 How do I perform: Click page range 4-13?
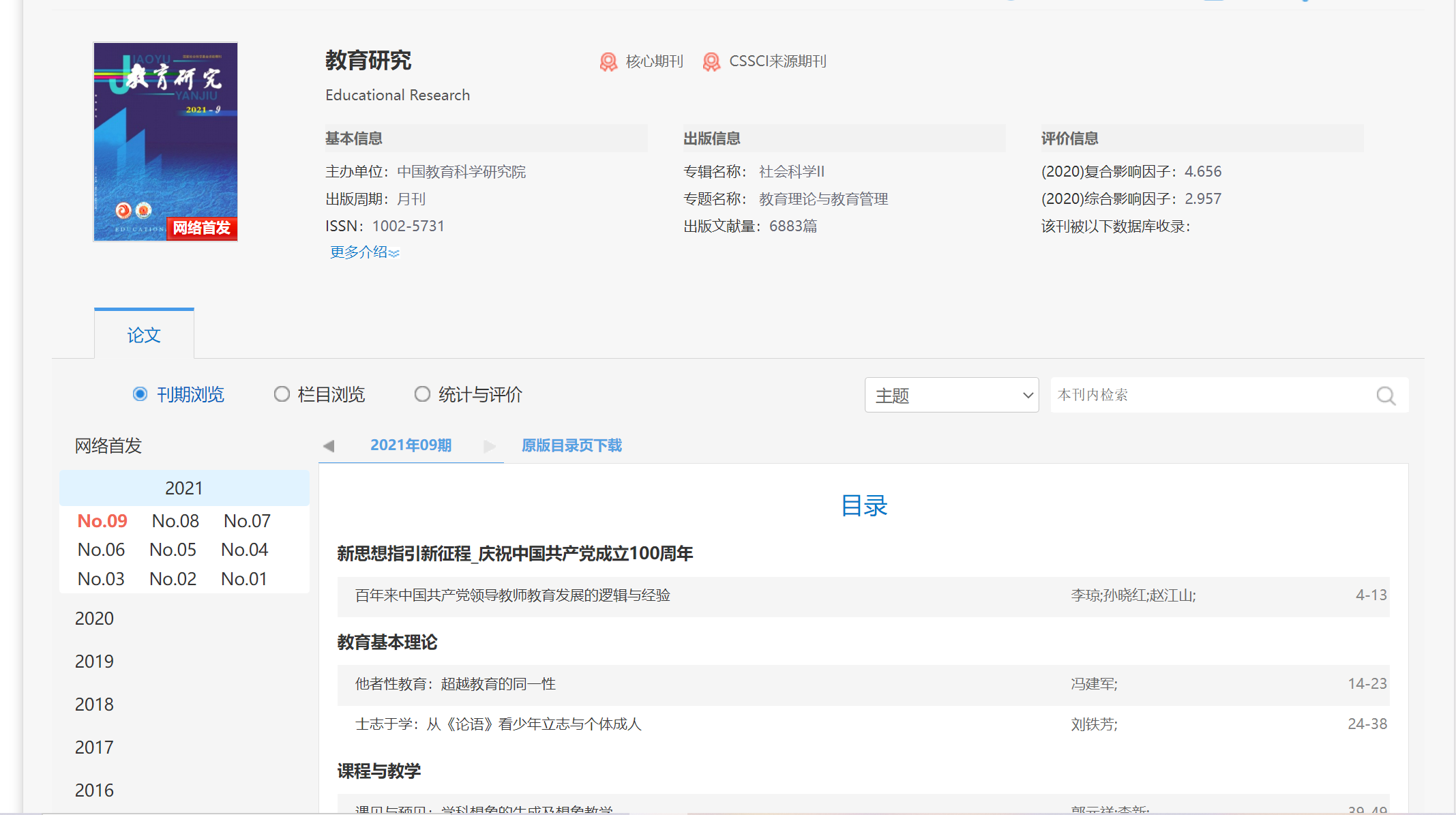coord(1371,595)
